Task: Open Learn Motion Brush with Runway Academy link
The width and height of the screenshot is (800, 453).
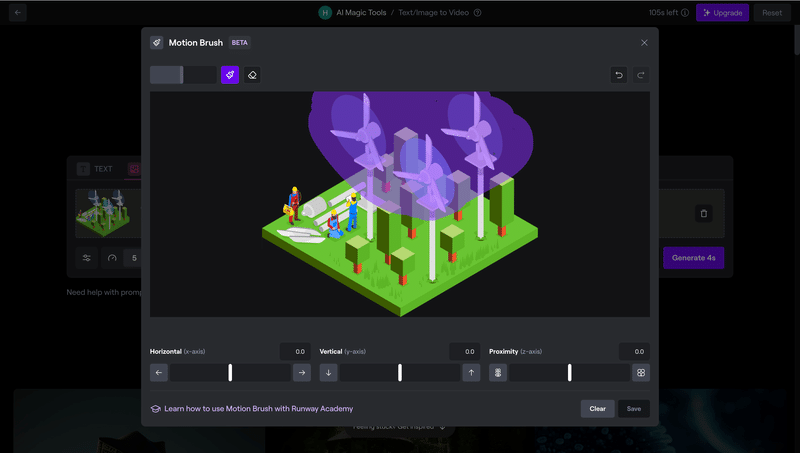Action: [259, 409]
